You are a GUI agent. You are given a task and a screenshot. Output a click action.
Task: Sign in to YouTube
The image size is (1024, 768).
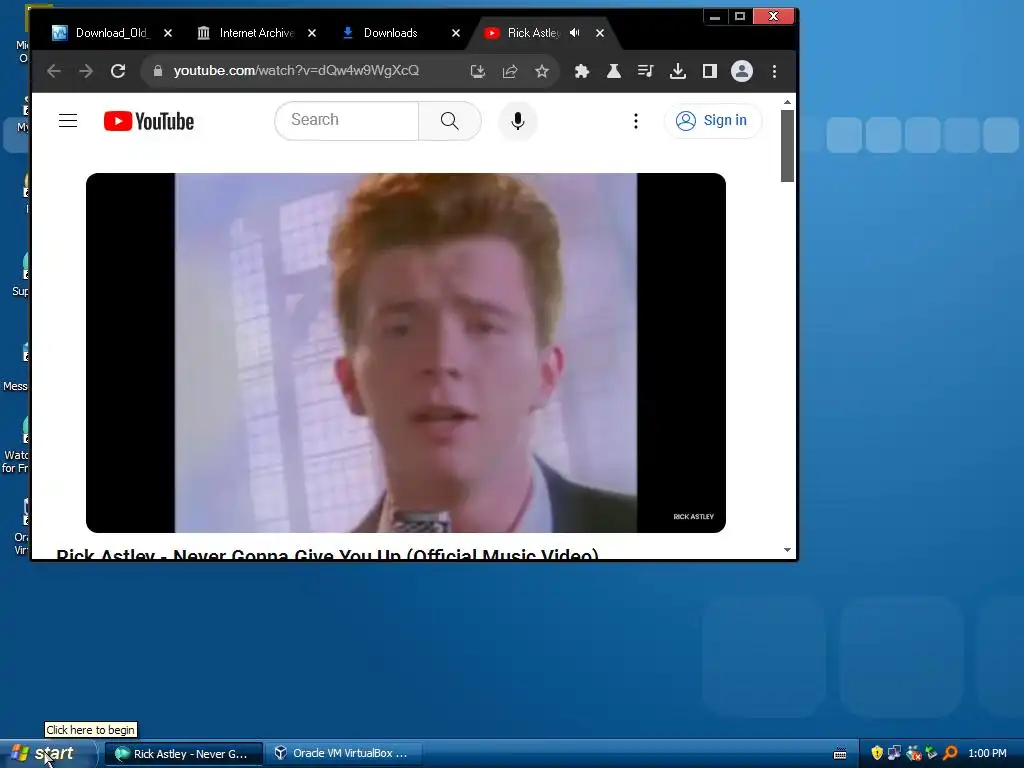click(x=712, y=121)
